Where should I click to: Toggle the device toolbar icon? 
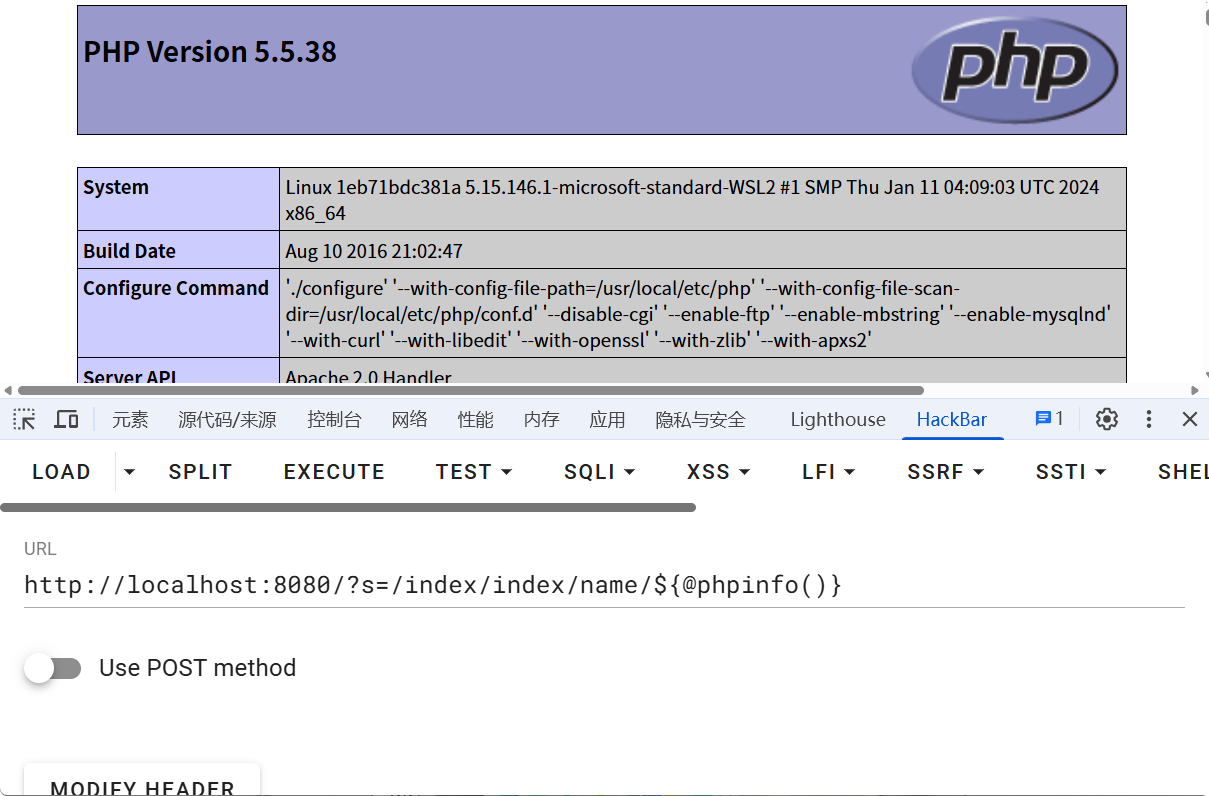click(66, 419)
